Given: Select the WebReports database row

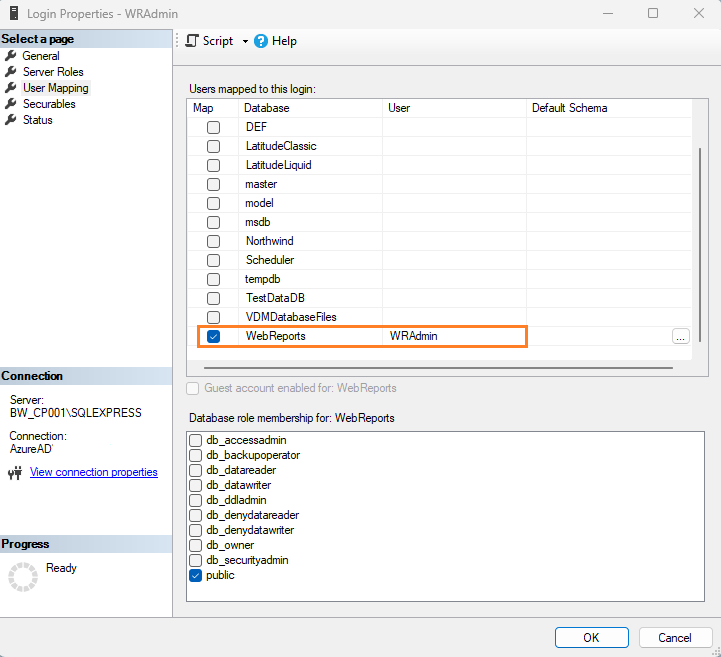Looking at the screenshot, I should click(439, 336).
